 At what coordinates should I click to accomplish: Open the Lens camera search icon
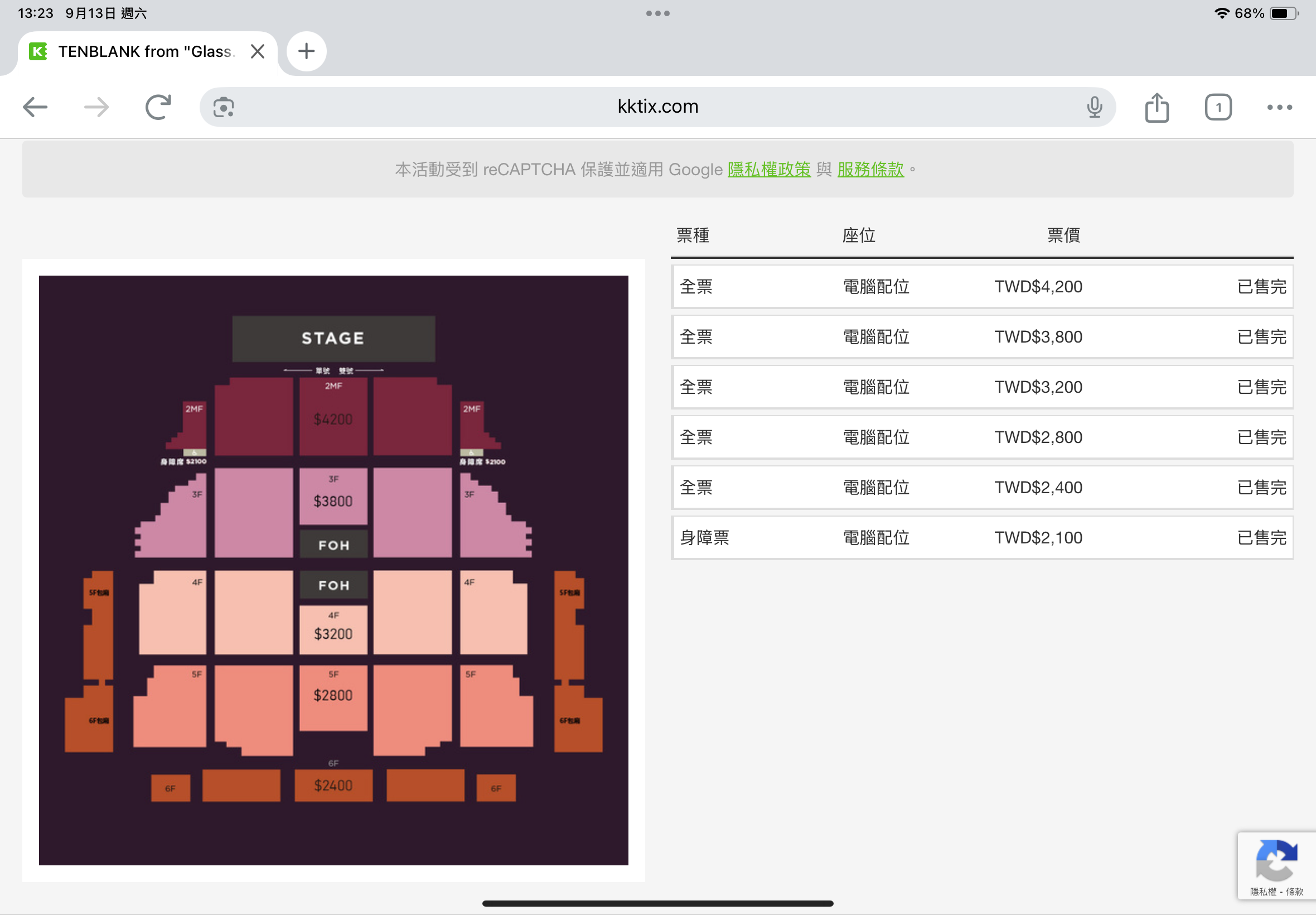[x=224, y=107]
